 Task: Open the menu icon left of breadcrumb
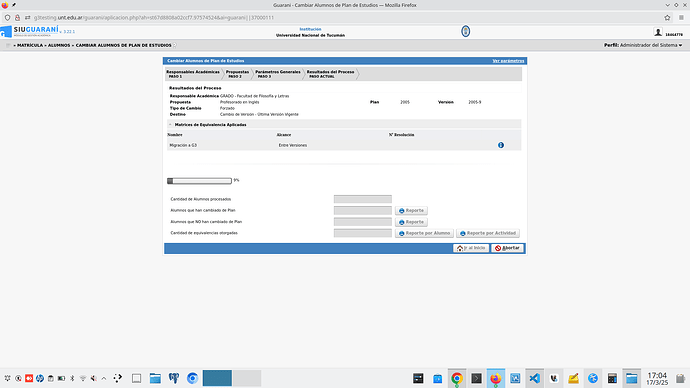(8, 45)
